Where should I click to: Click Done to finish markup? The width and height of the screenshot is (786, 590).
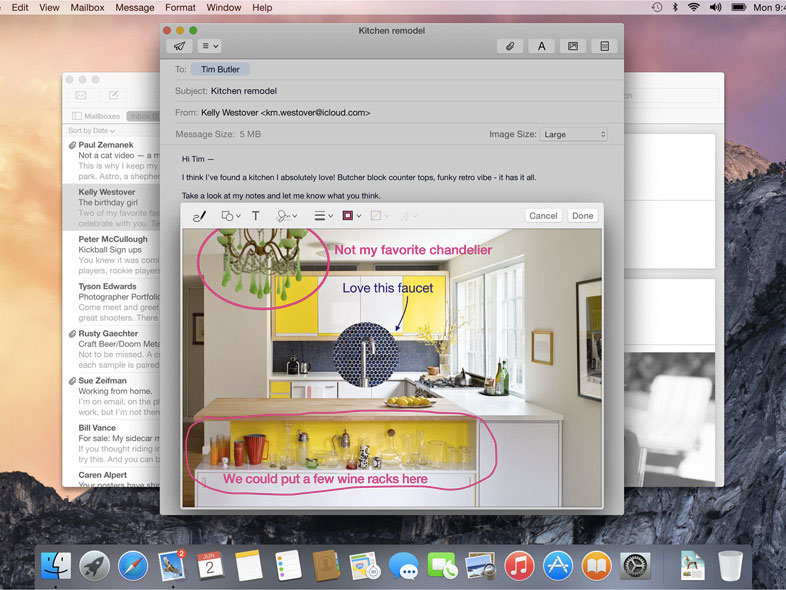[x=582, y=216]
